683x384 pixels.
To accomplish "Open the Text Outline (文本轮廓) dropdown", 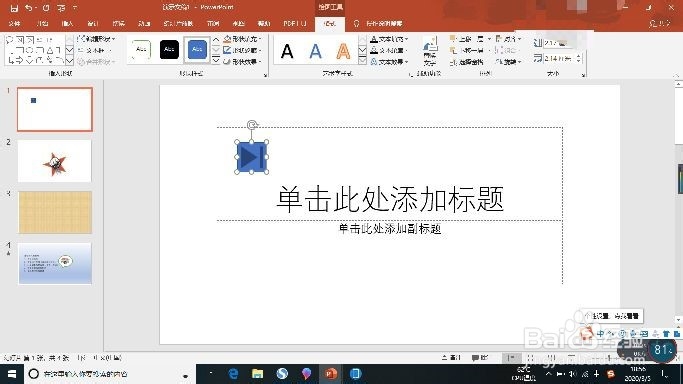I will (389, 50).
